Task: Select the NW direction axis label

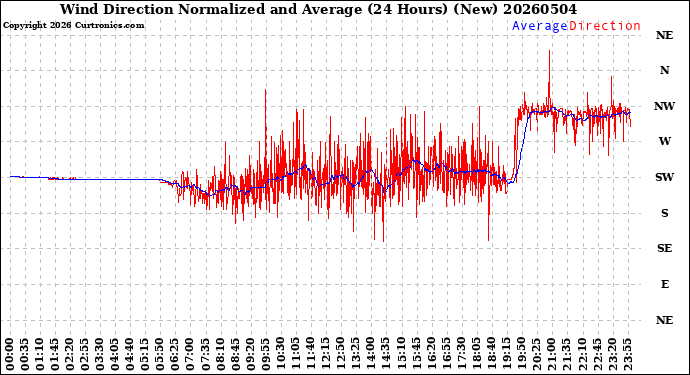Action: pyautogui.click(x=664, y=106)
